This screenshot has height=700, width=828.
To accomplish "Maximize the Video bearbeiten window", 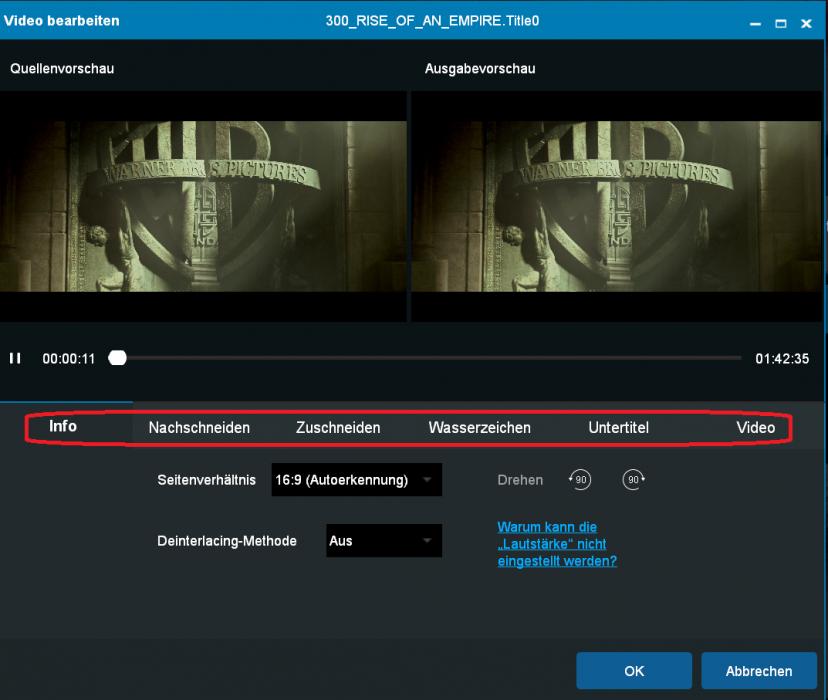I will tap(781, 23).
